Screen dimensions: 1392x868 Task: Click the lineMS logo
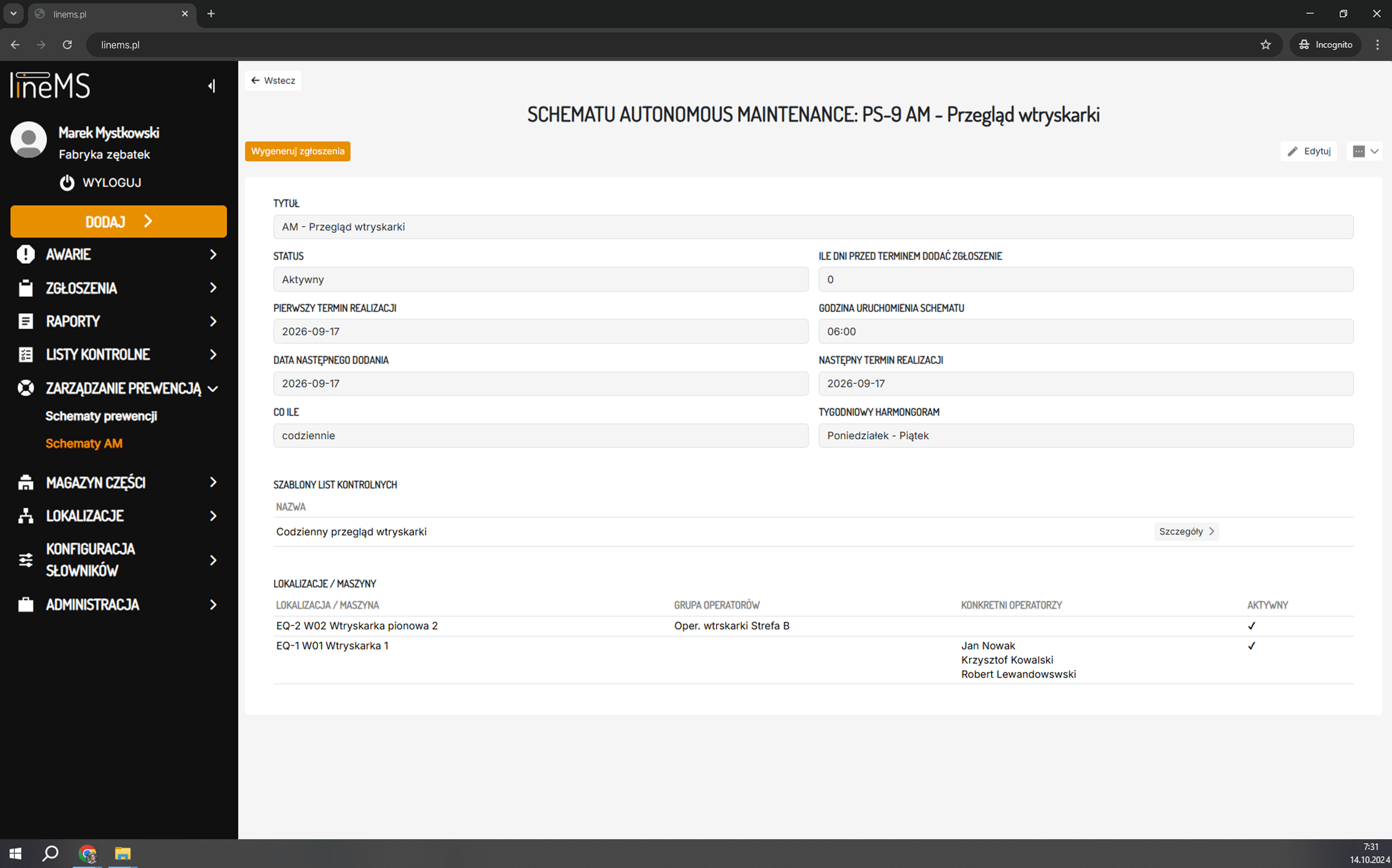pyautogui.click(x=50, y=86)
